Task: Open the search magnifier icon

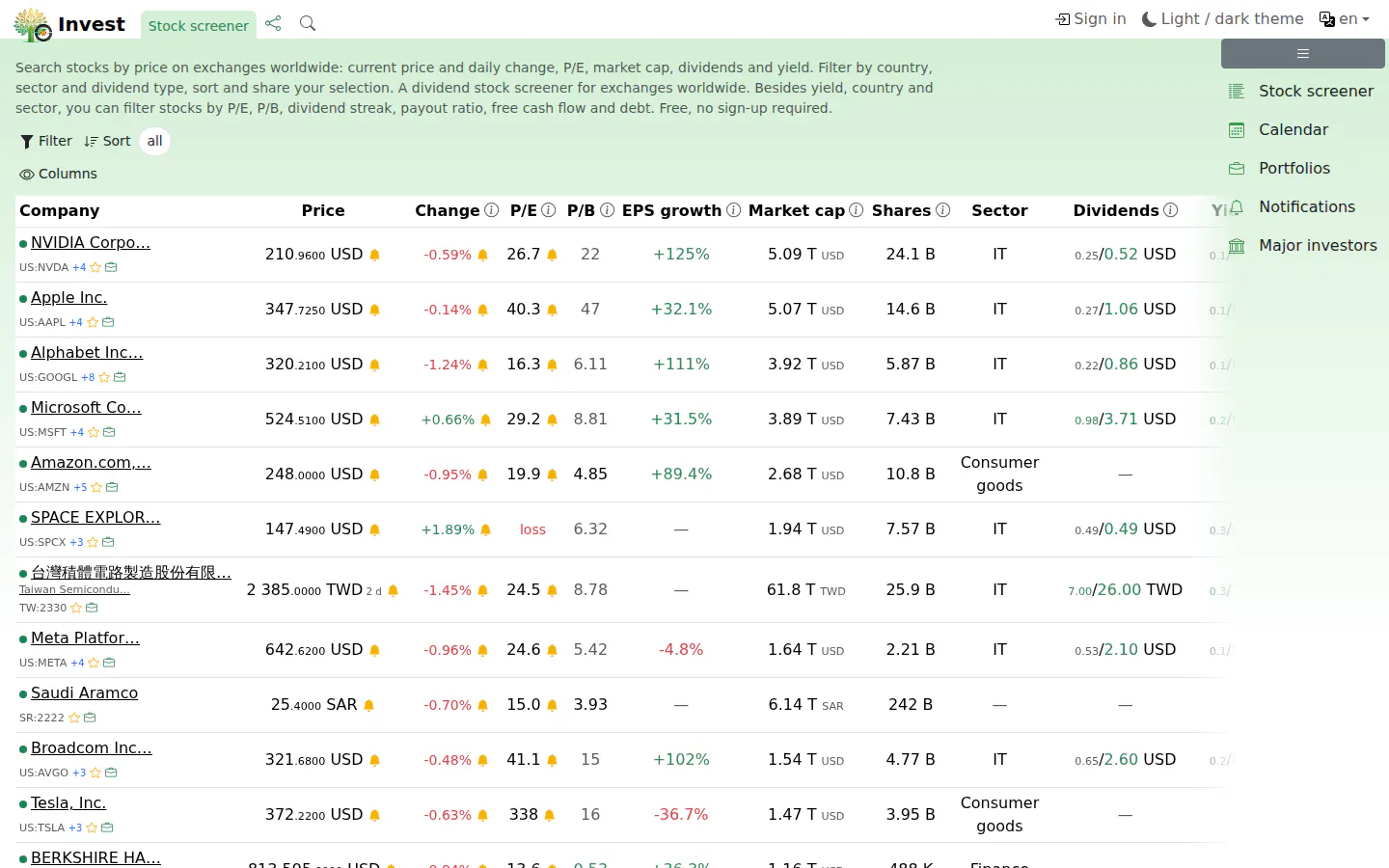Action: click(x=308, y=23)
